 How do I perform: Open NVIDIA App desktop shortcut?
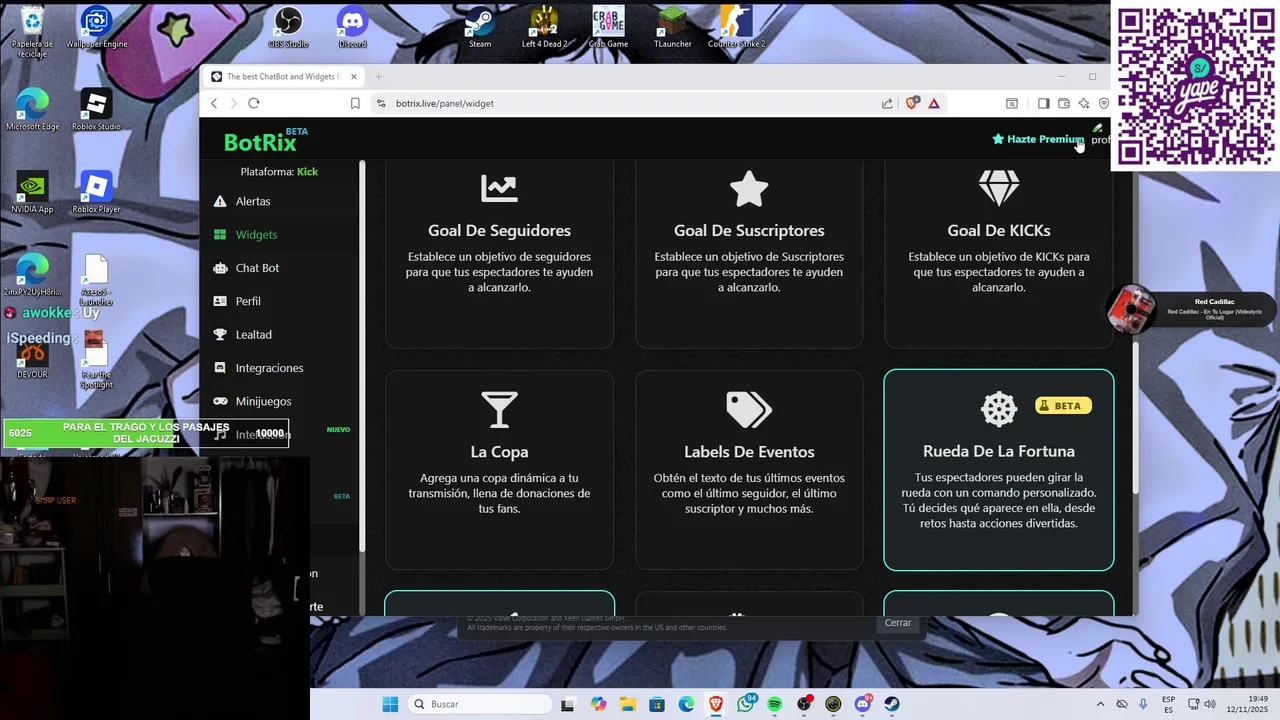click(x=32, y=192)
